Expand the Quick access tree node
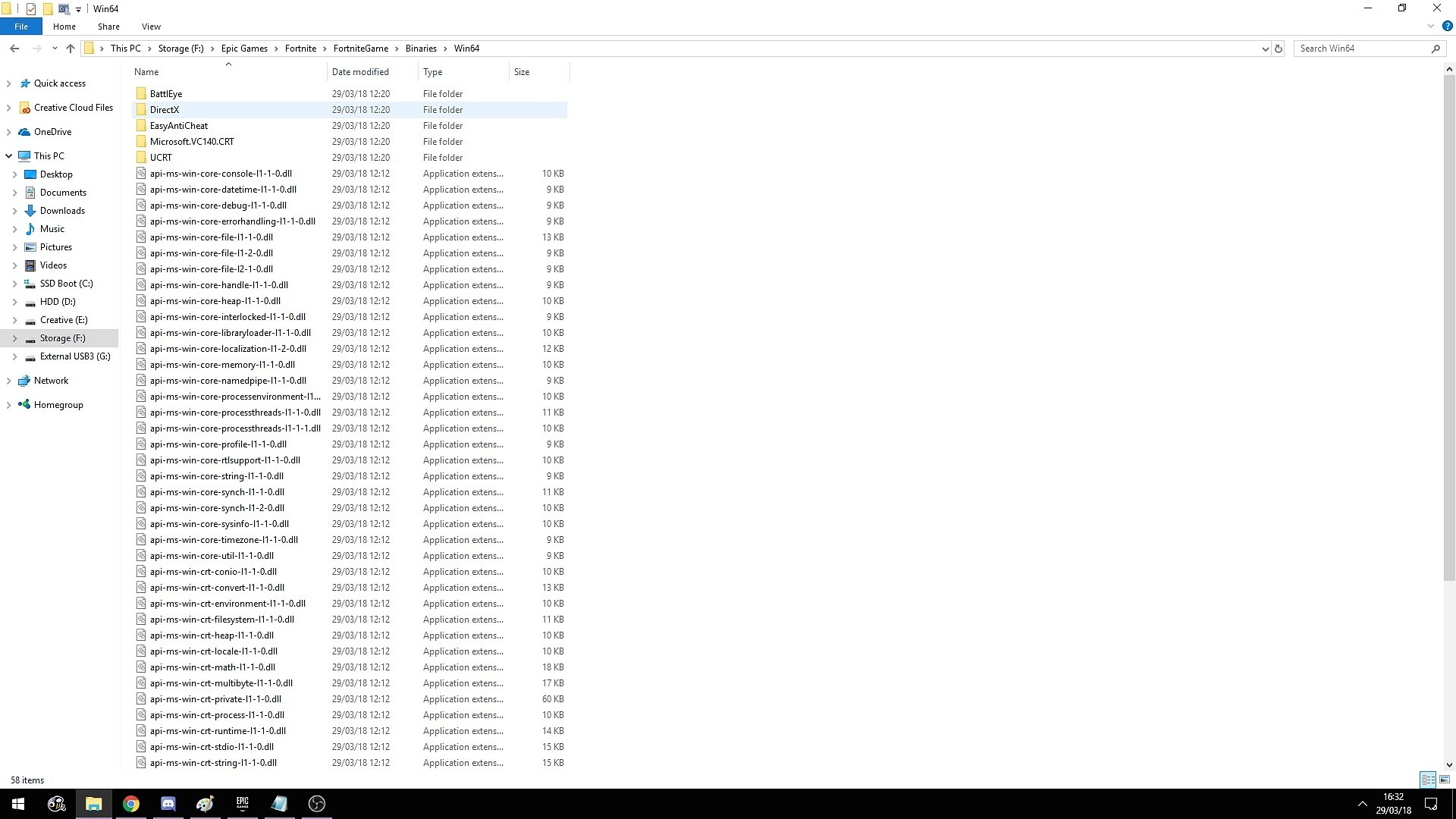The image size is (1456, 819). pos(8,83)
